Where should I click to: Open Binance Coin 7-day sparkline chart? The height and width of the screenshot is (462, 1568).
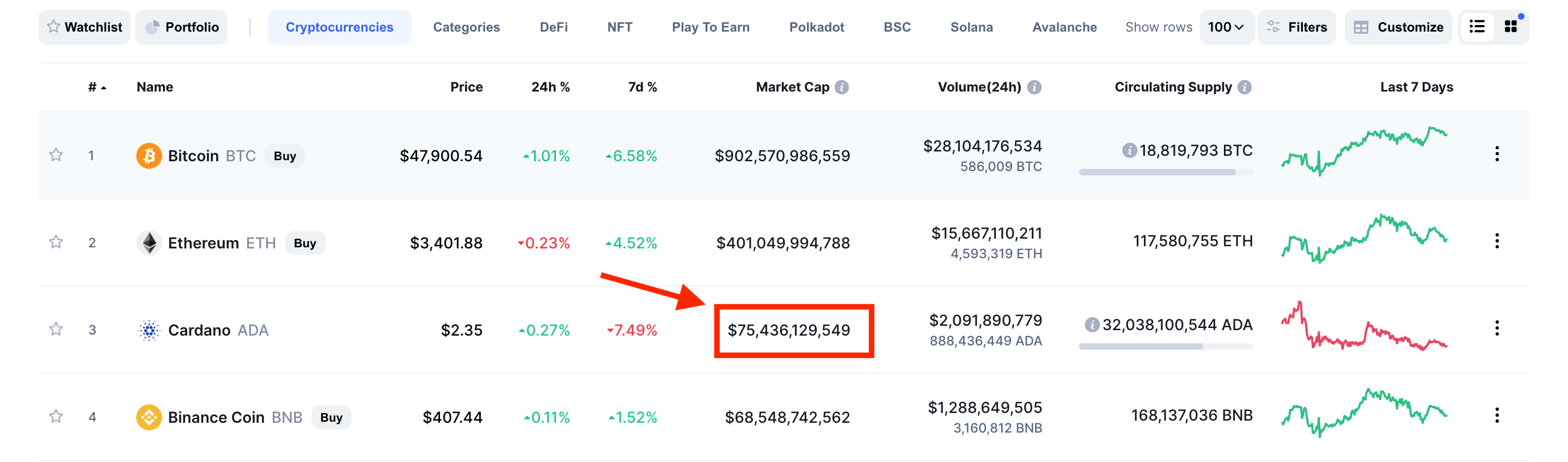[1364, 412]
